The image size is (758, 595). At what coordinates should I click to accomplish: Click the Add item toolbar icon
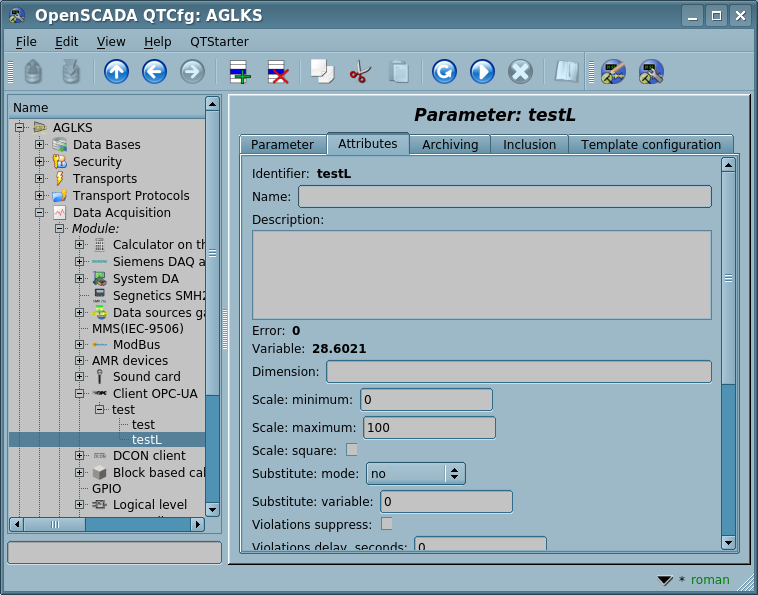click(240, 72)
